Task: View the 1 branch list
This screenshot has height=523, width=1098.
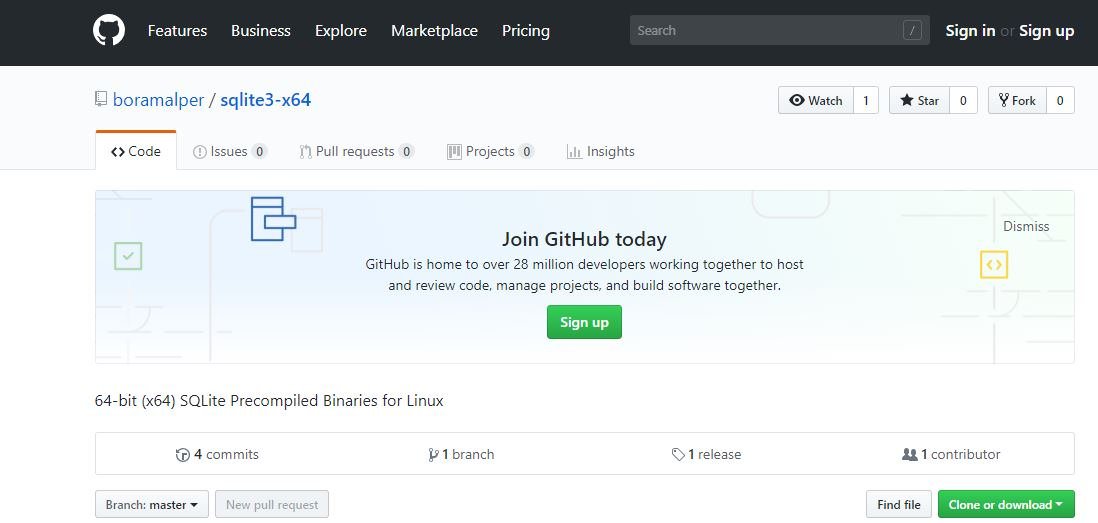Action: pyautogui.click(x=461, y=454)
